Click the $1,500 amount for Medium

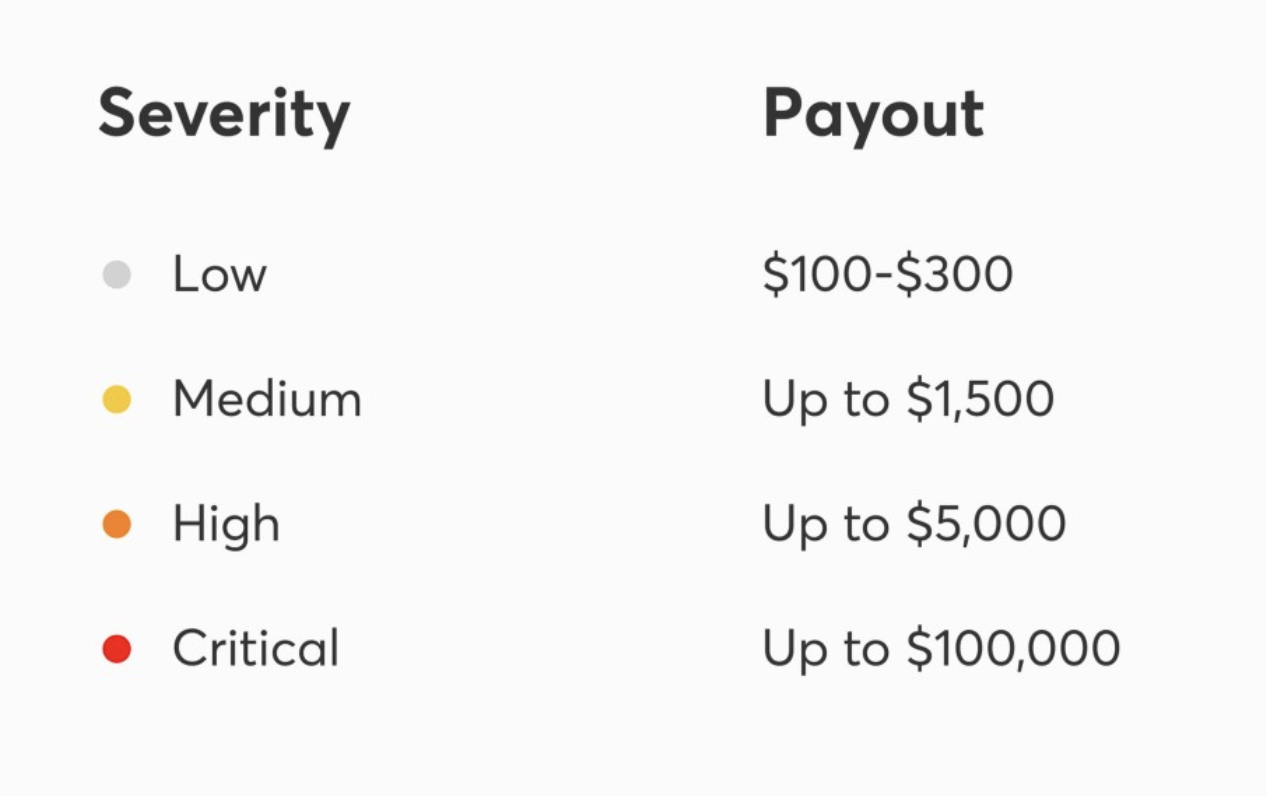(980, 400)
